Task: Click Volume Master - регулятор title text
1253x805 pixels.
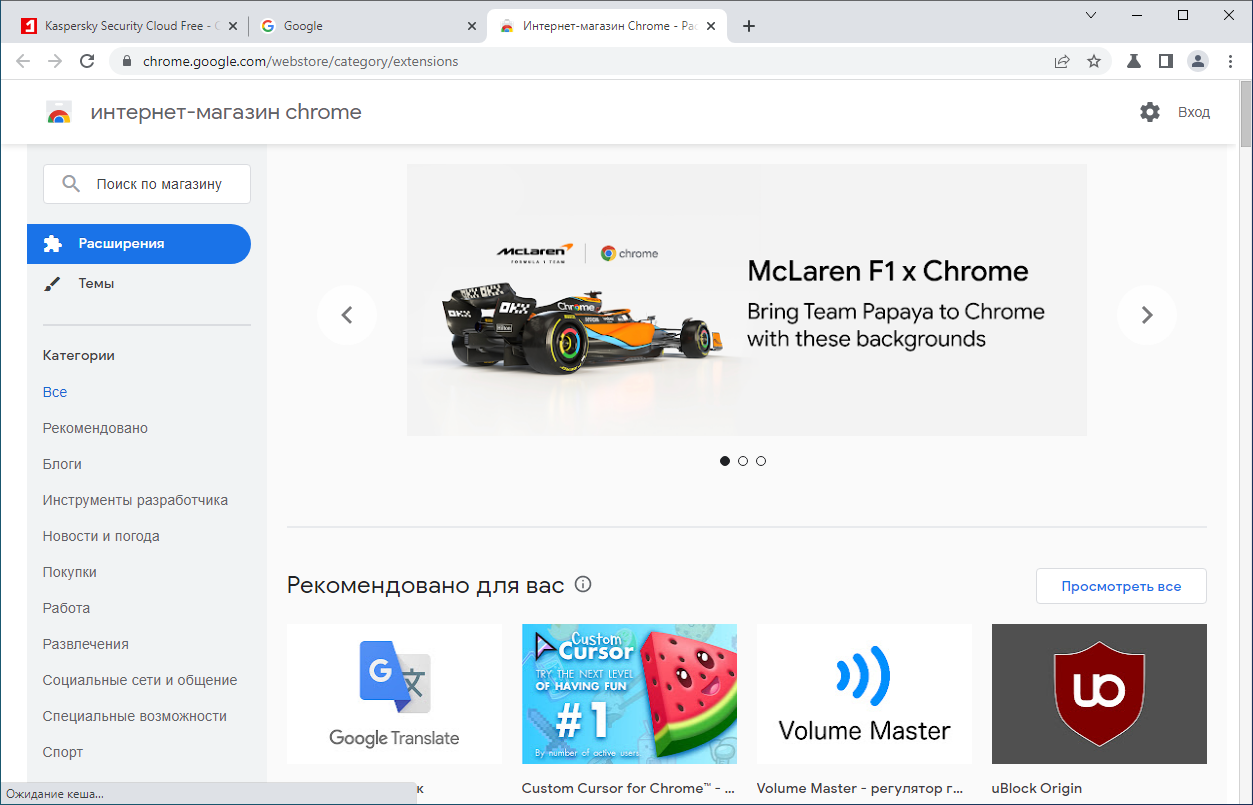Action: click(860, 788)
